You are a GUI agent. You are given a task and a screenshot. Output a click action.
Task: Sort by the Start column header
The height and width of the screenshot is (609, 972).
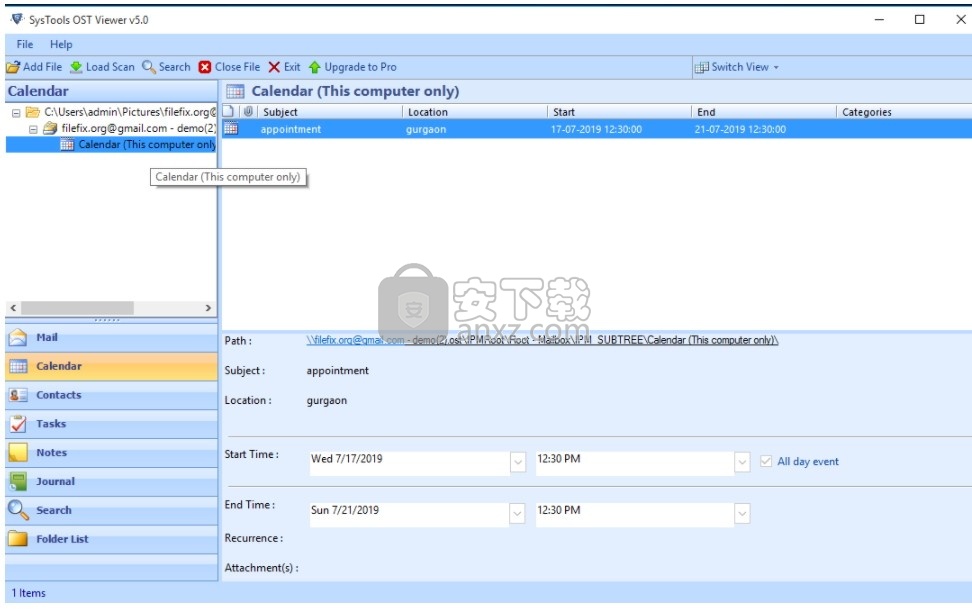[619, 112]
